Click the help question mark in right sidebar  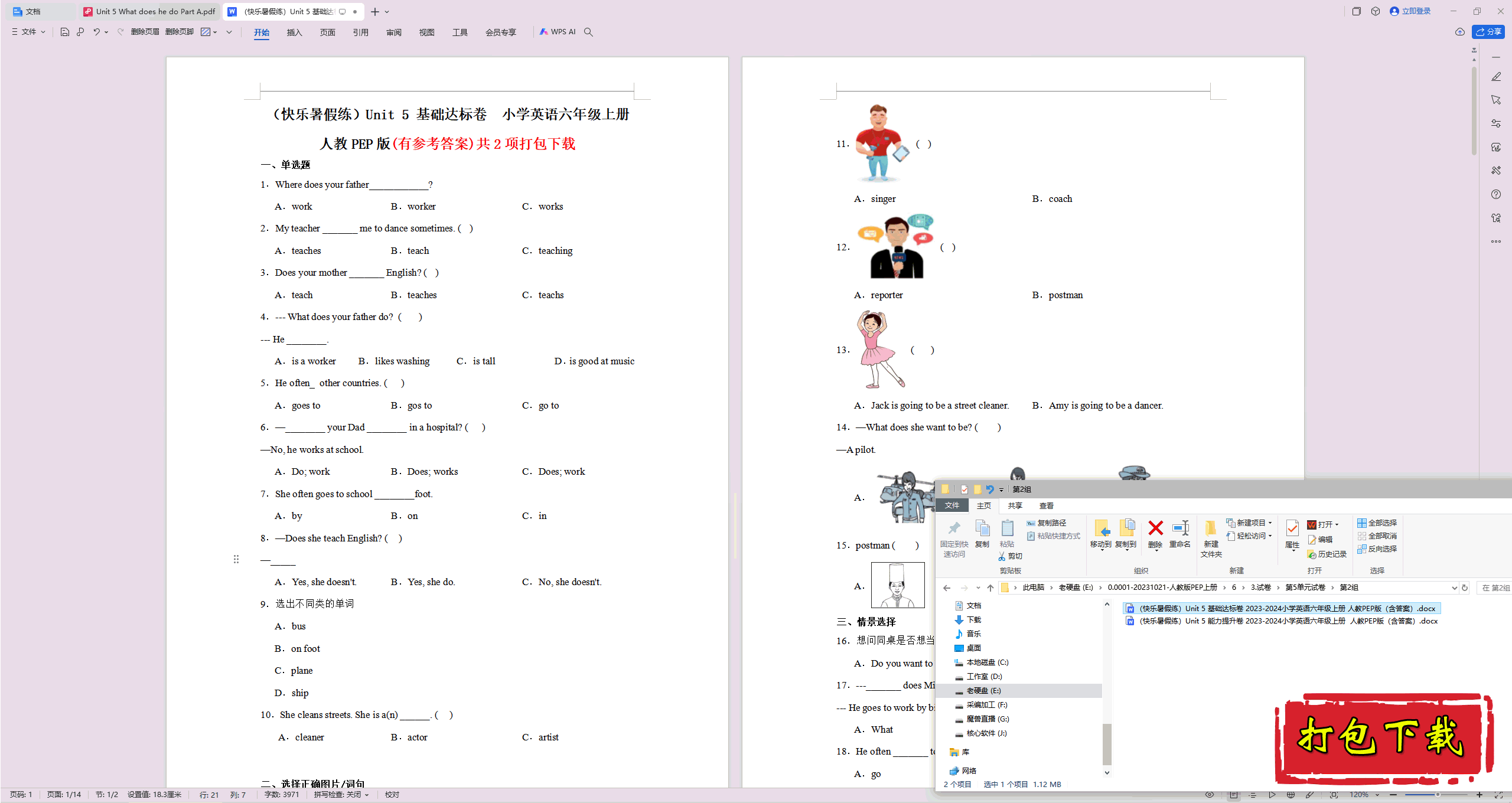click(1496, 194)
